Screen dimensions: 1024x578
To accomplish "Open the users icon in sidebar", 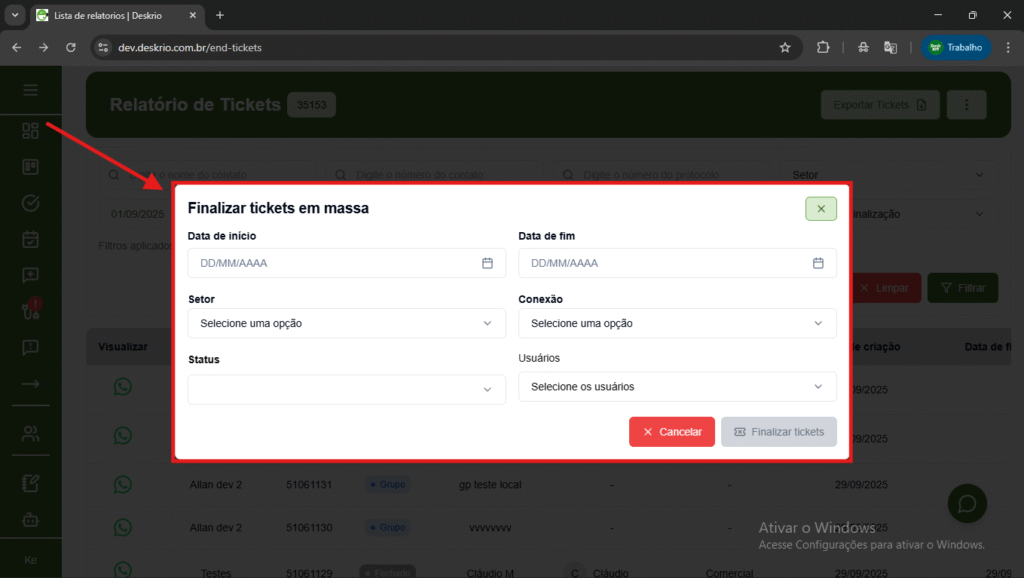I will [x=31, y=434].
